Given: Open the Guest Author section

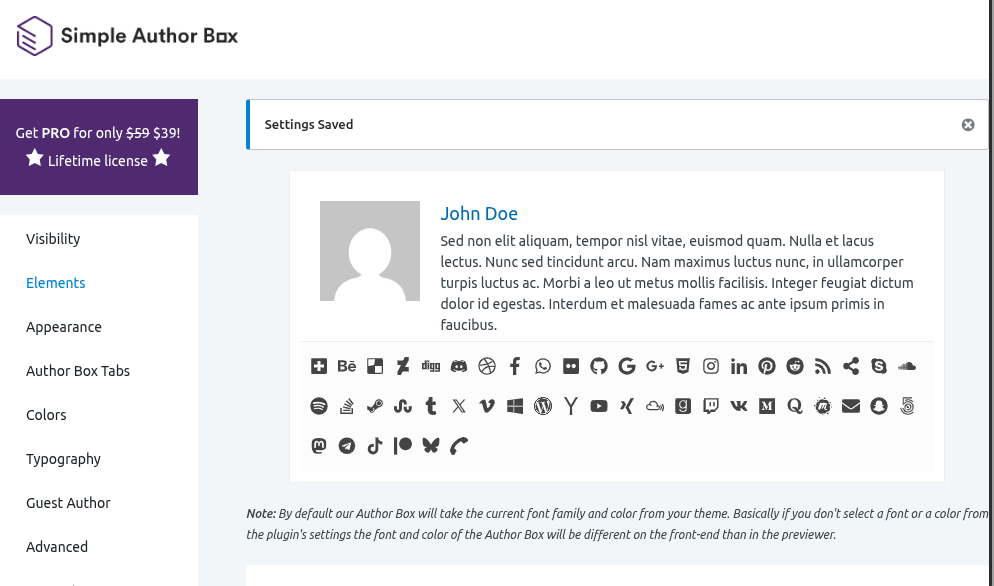Looking at the screenshot, I should coord(68,503).
